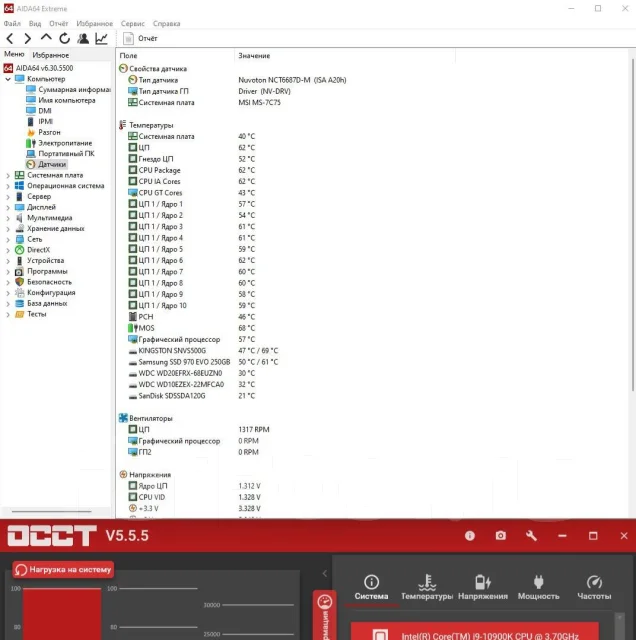Expand the Хранение данных tree node
This screenshot has width=636, height=640.
click(8, 229)
